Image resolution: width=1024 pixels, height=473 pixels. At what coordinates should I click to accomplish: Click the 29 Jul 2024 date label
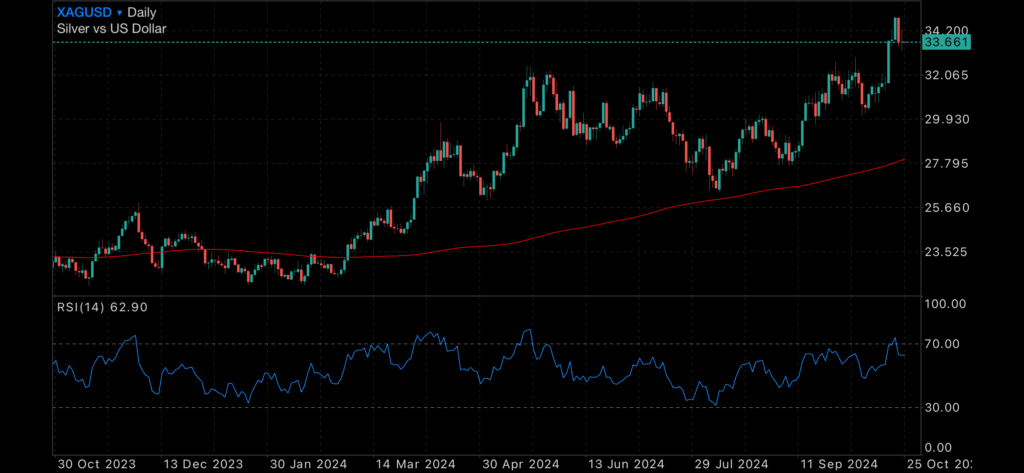tap(731, 464)
